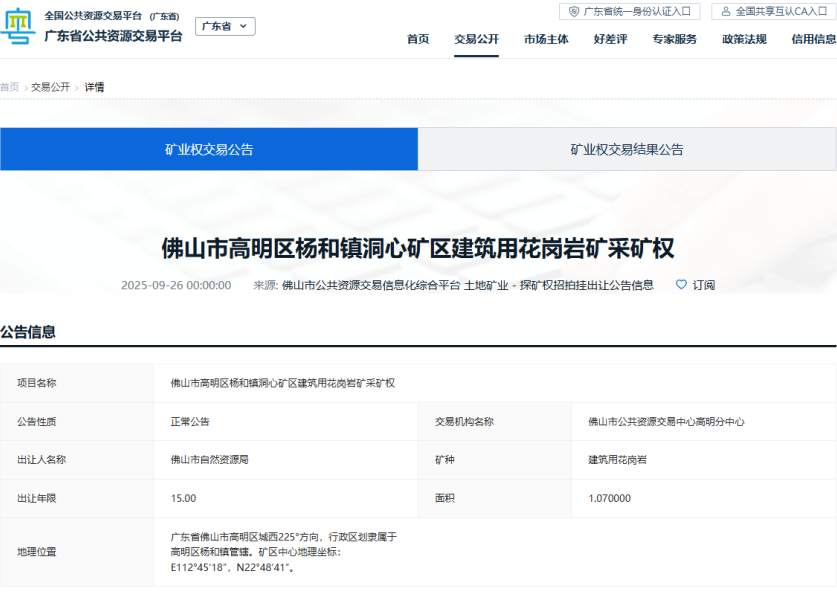The height and width of the screenshot is (603, 837).
Task: Click the heart icon beside 订阅
Action: 681,285
